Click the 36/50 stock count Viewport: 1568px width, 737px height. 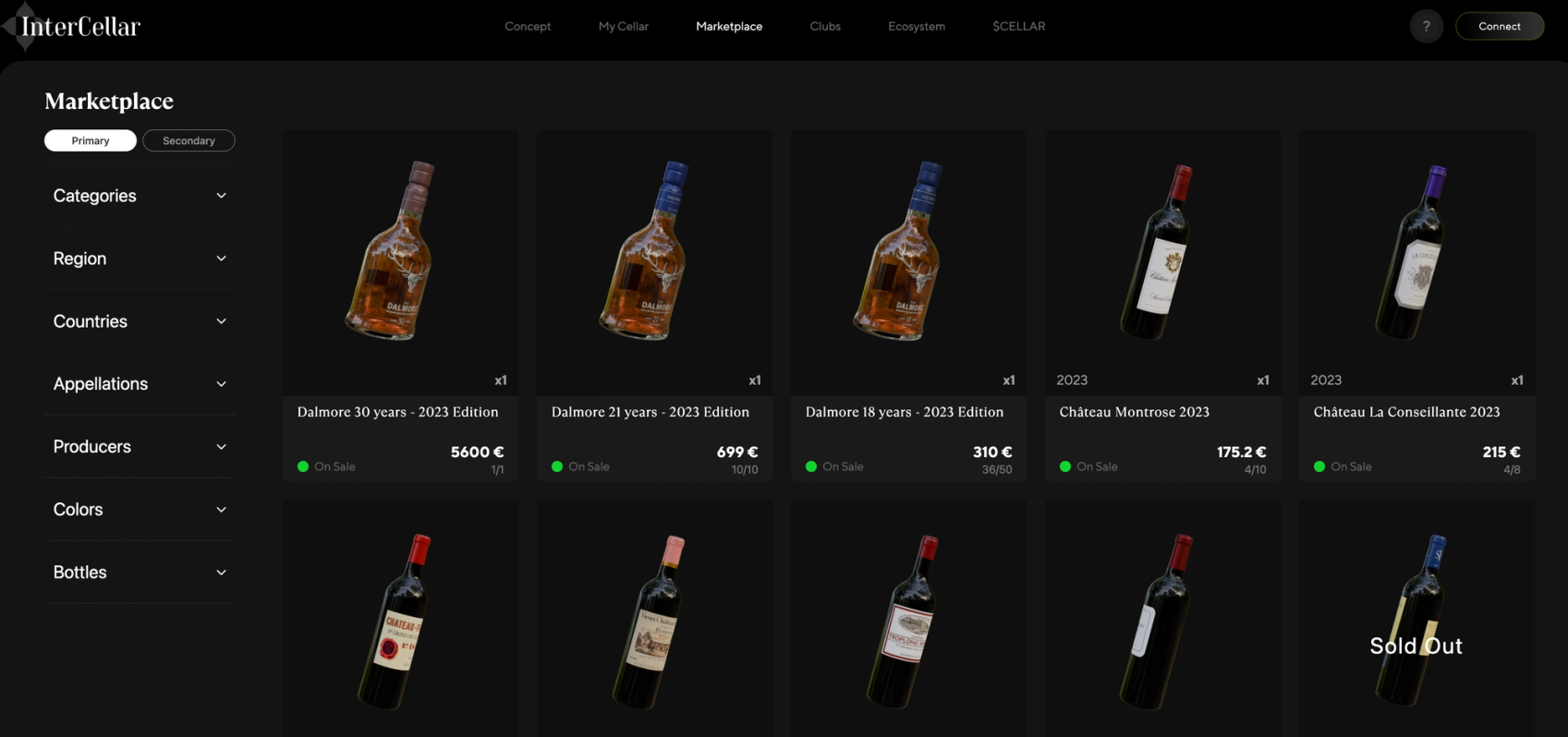pyautogui.click(x=997, y=470)
